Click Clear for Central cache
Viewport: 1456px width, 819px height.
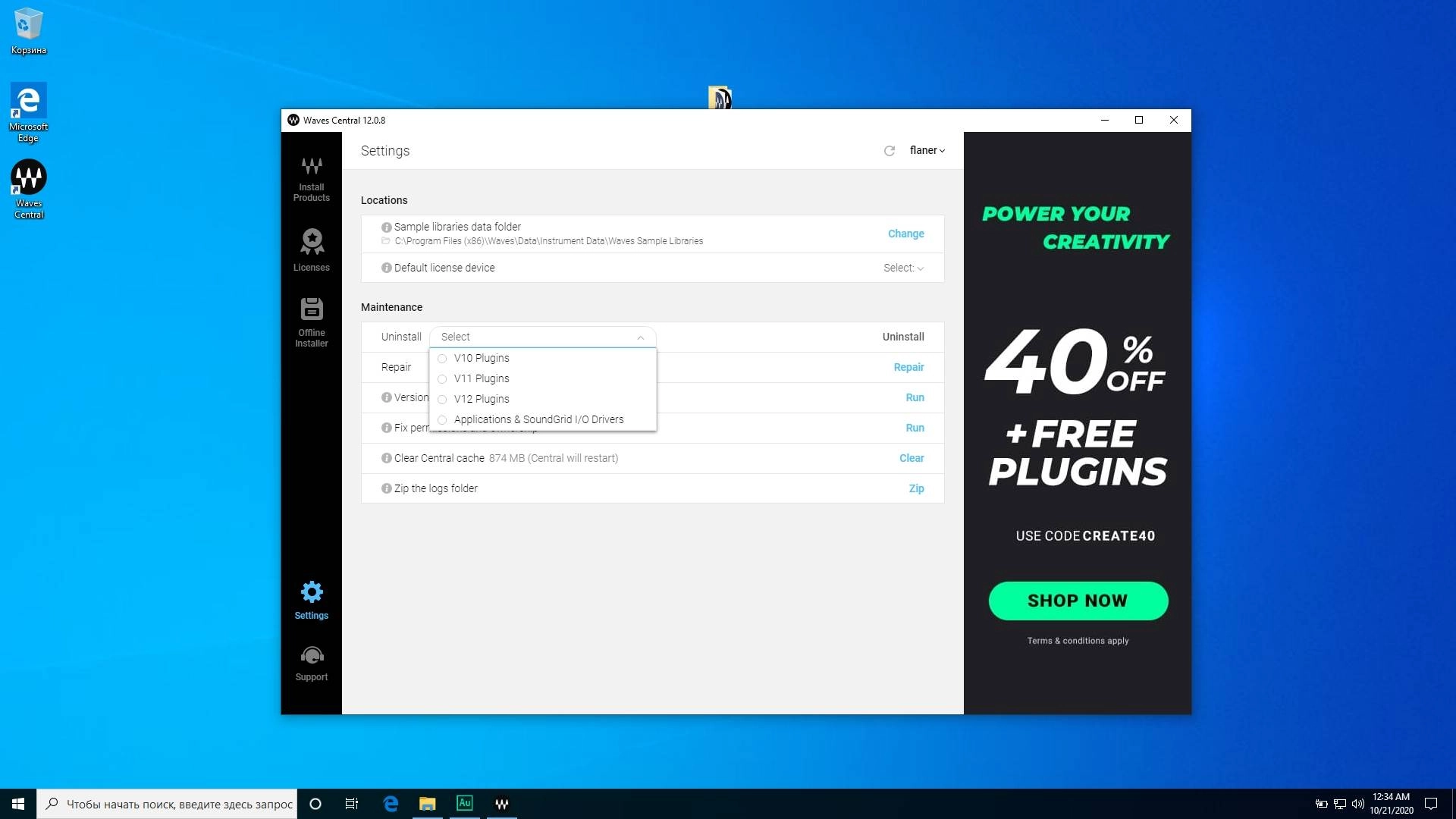[x=912, y=458]
